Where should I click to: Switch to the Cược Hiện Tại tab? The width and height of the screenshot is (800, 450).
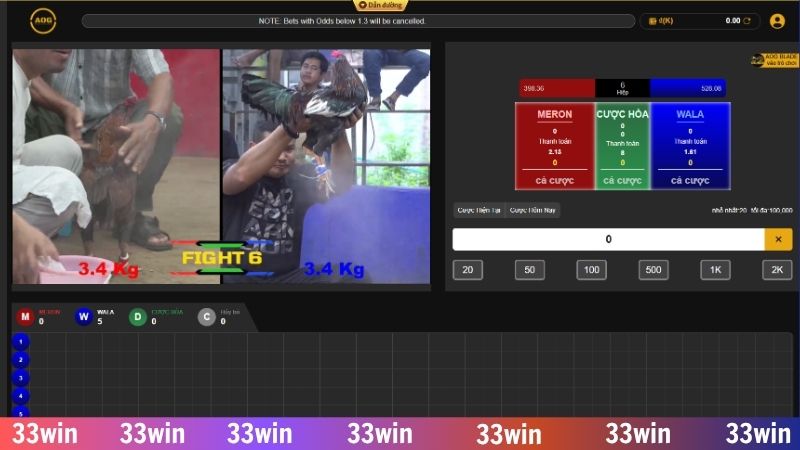(x=479, y=210)
